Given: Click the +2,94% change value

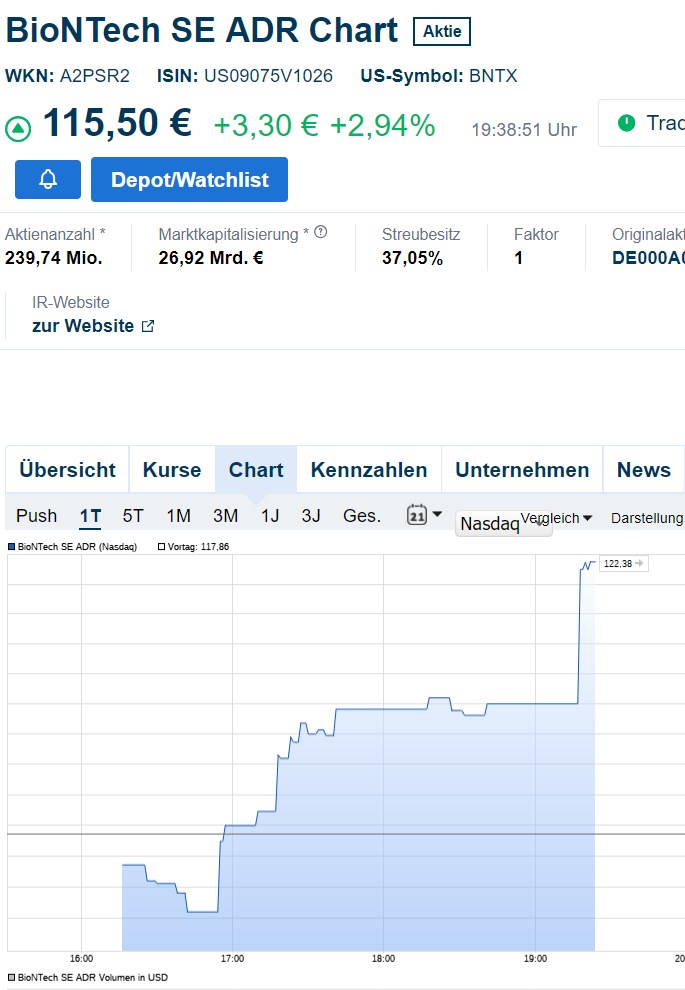Looking at the screenshot, I should [x=383, y=125].
